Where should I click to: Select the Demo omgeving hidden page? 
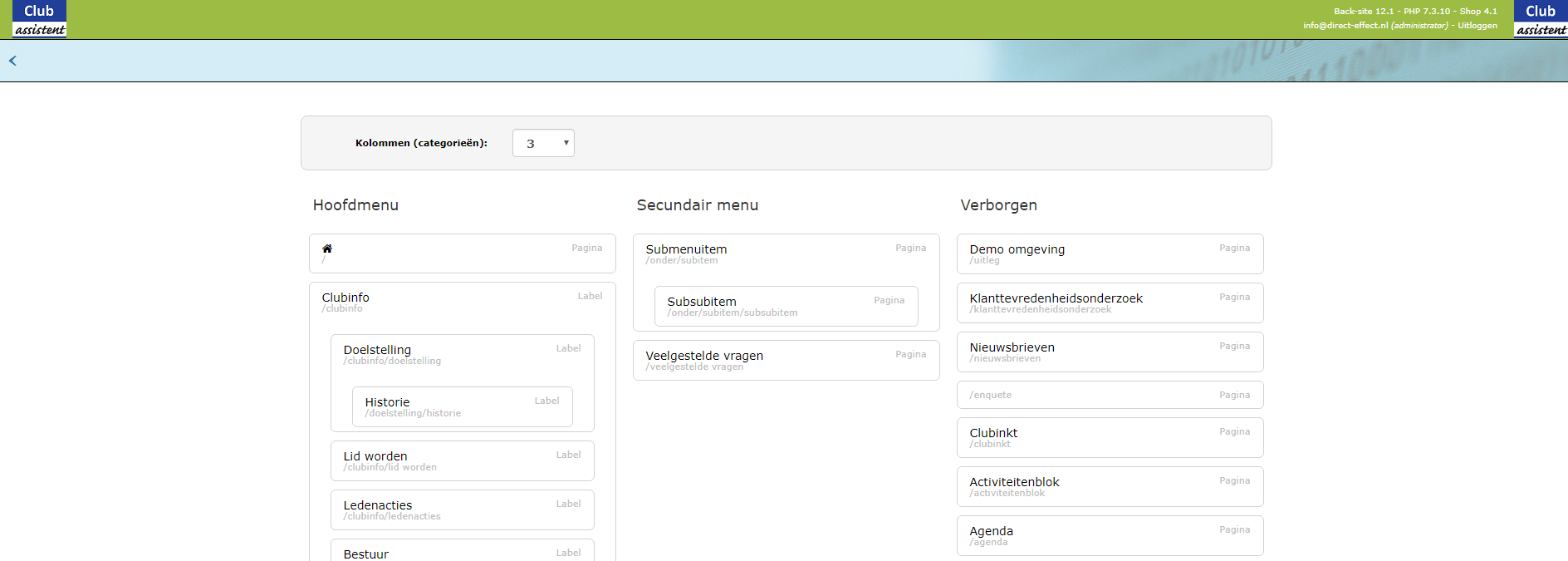click(1017, 249)
